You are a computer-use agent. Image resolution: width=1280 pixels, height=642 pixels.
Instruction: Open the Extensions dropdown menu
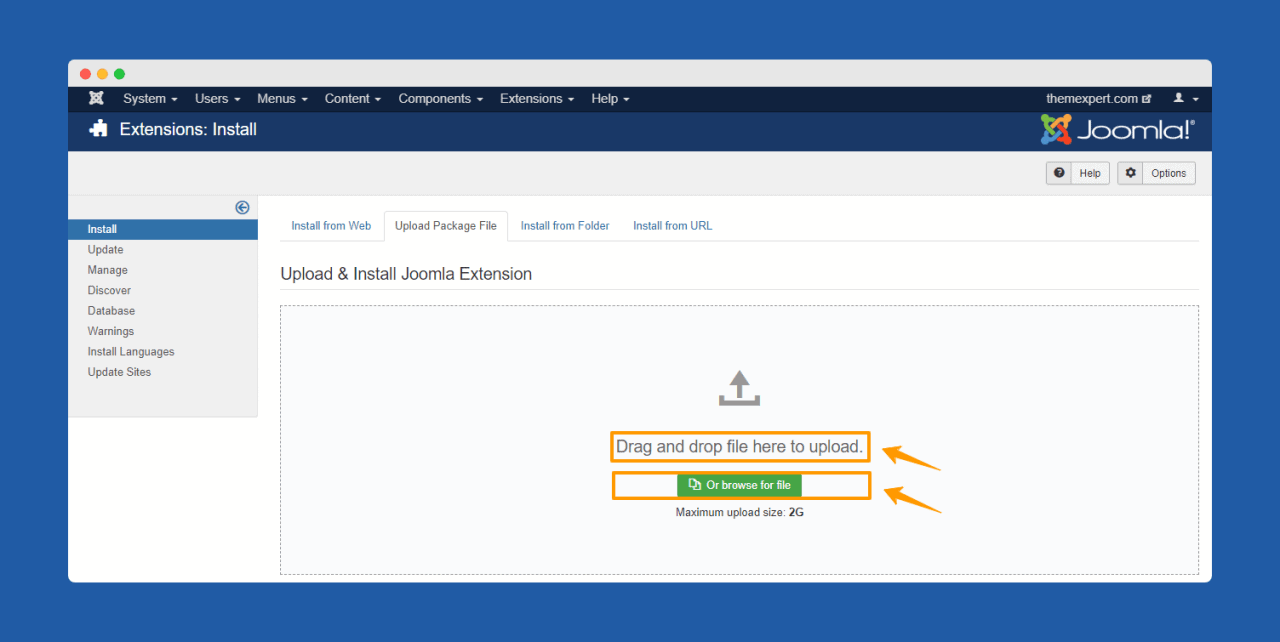537,98
